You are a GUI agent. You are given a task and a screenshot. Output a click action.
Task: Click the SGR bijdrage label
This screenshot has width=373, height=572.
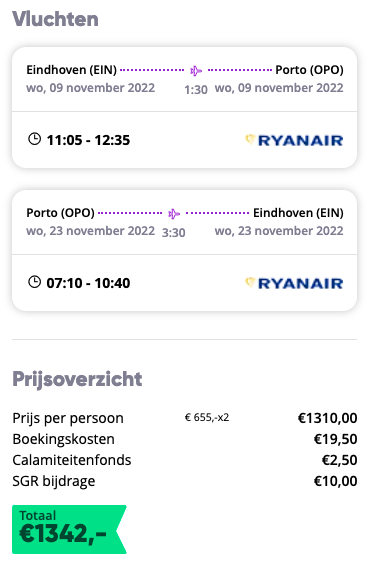click(x=54, y=482)
